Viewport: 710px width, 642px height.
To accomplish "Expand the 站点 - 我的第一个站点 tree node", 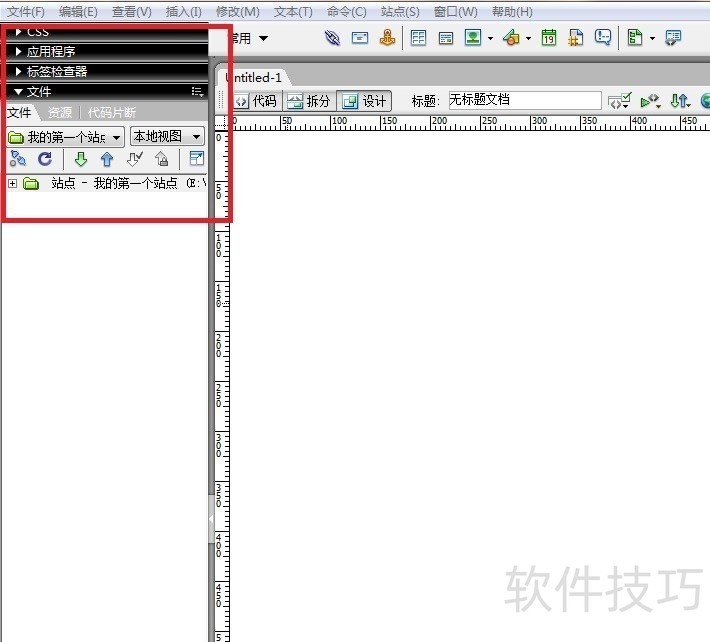I will click(x=13, y=183).
